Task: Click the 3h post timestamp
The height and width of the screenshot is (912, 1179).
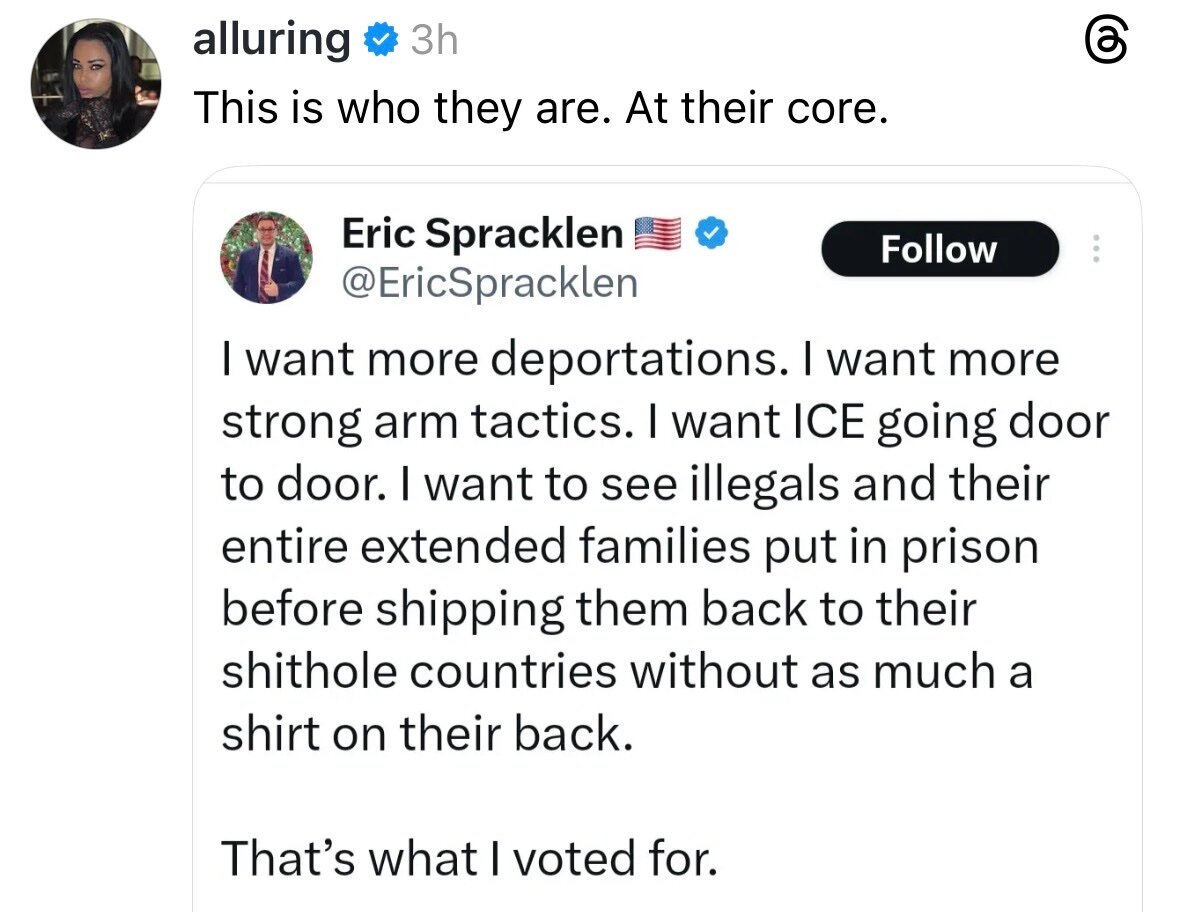Action: [434, 41]
